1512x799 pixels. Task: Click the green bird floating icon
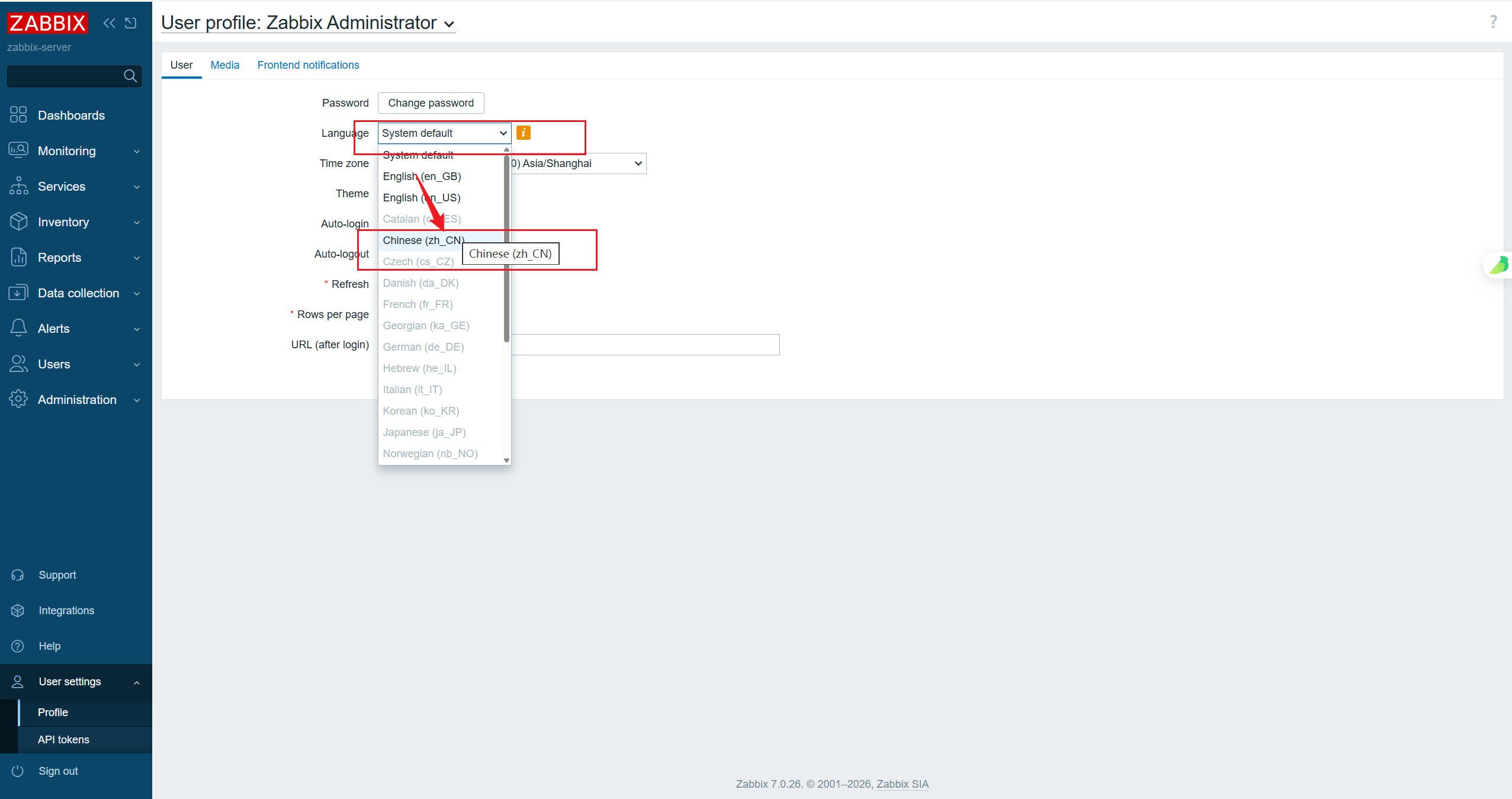[1500, 265]
